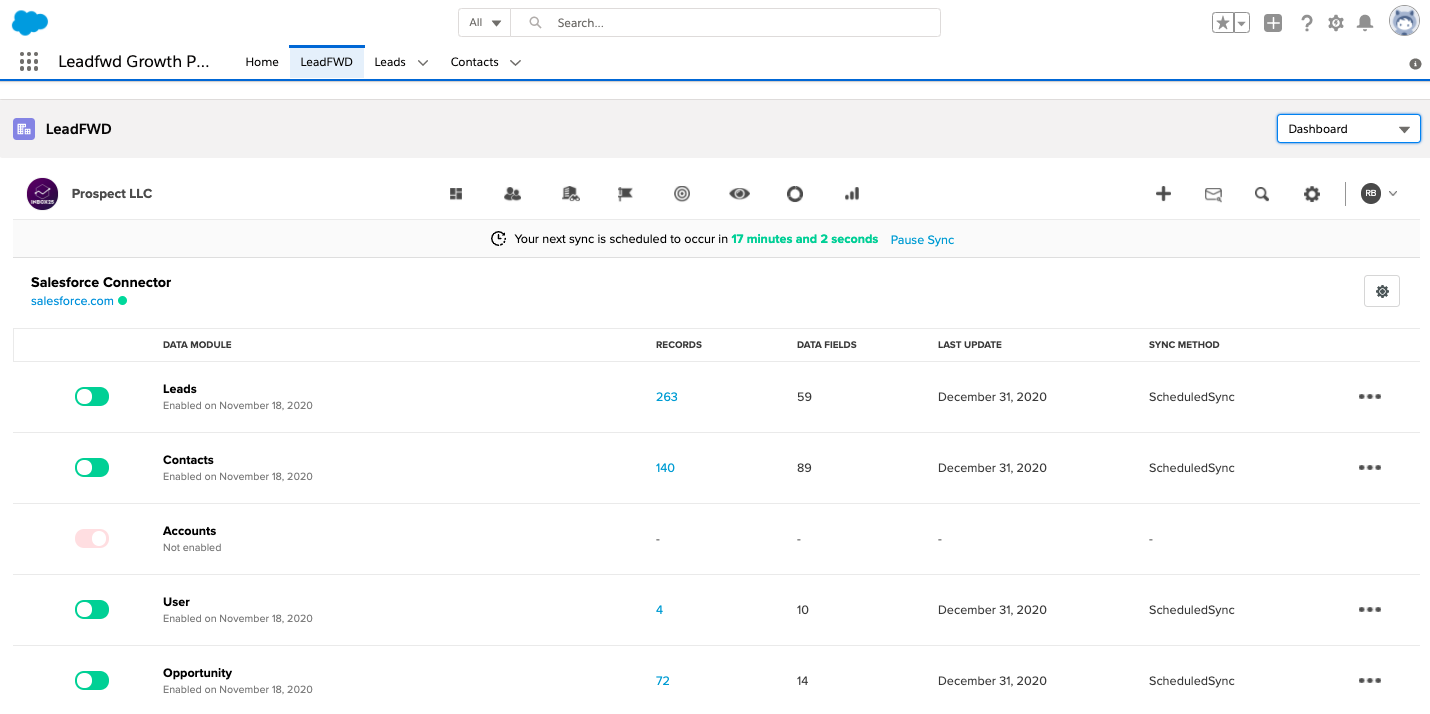Toggle off the Leads data module
This screenshot has width=1430, height=714.
92,397
